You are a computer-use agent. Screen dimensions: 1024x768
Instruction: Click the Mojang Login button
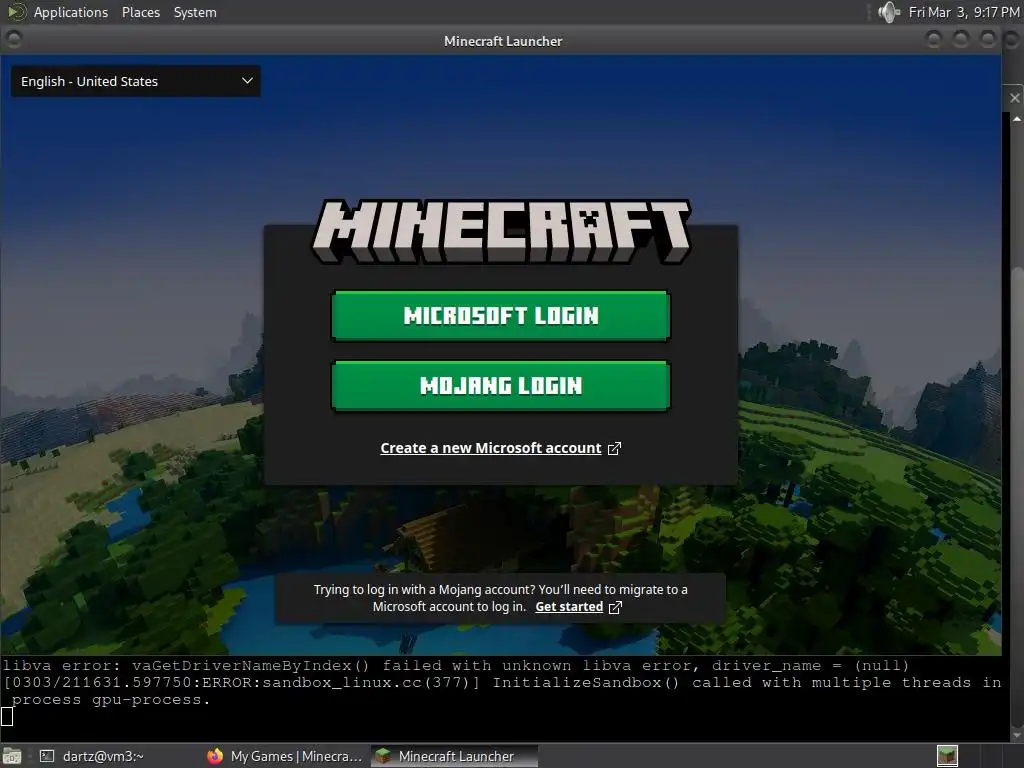(x=501, y=386)
